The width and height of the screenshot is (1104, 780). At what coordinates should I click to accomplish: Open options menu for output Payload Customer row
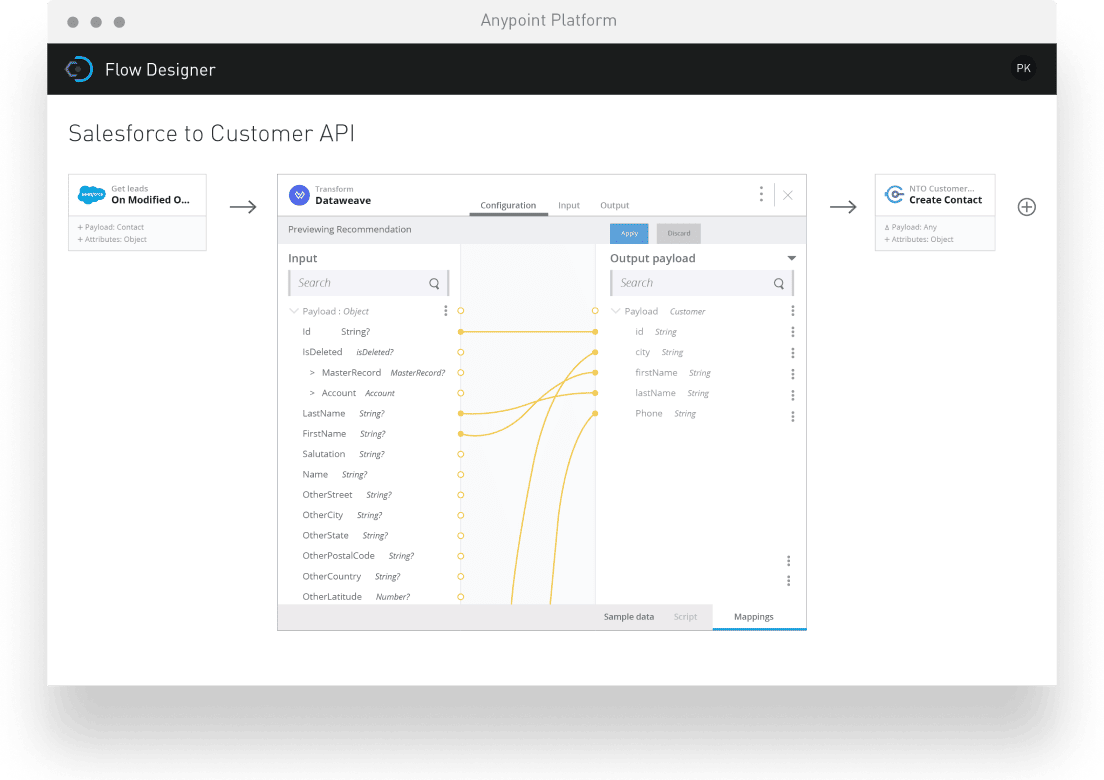(x=793, y=310)
